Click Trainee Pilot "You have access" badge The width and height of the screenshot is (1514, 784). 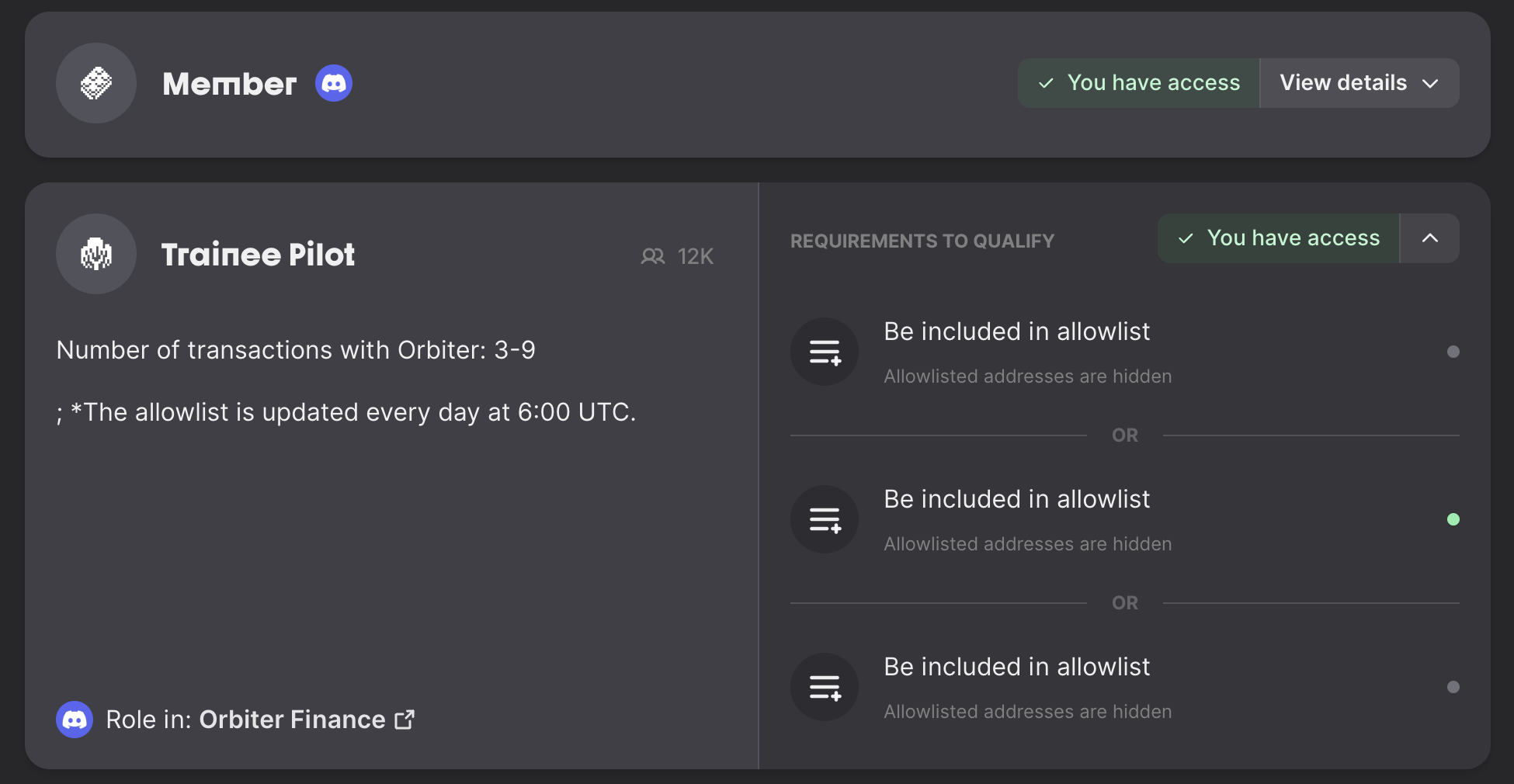click(x=1279, y=238)
